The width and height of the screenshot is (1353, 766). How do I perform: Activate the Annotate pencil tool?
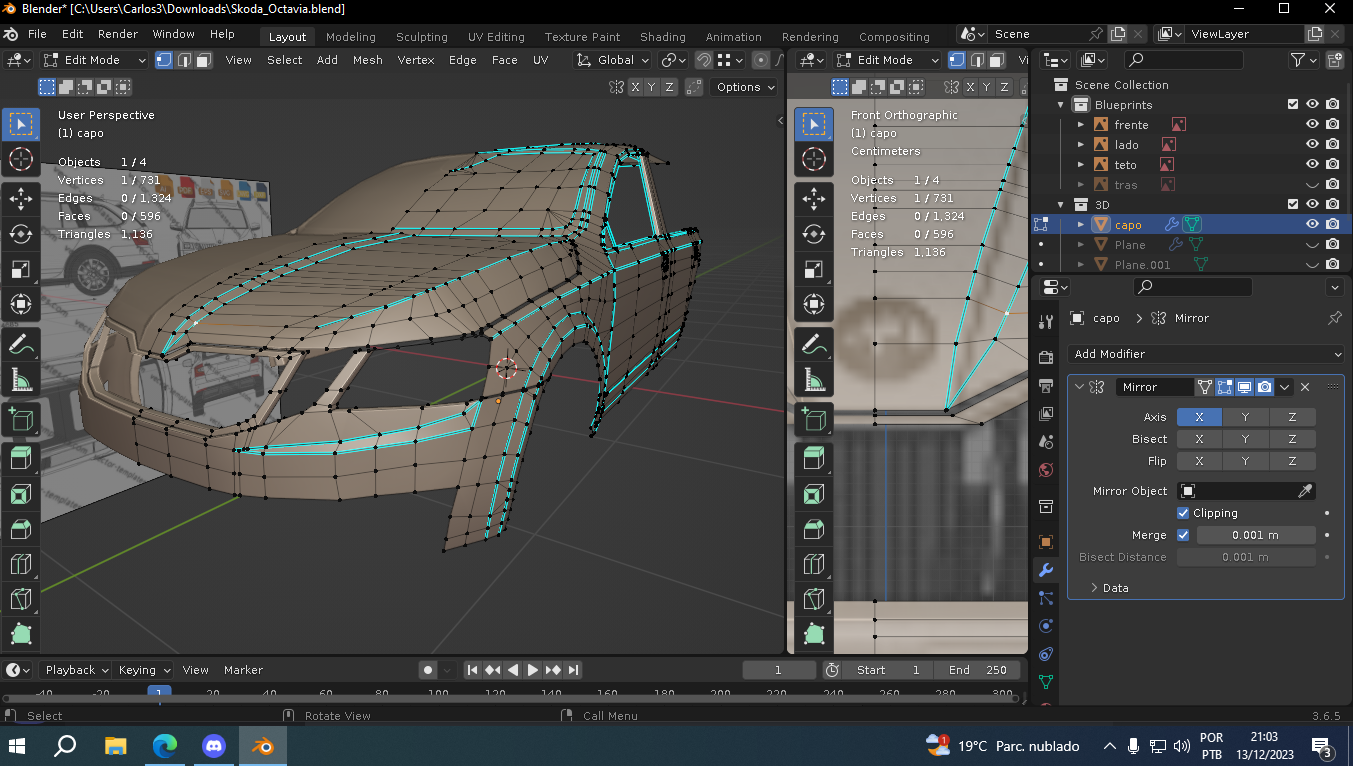[21, 345]
